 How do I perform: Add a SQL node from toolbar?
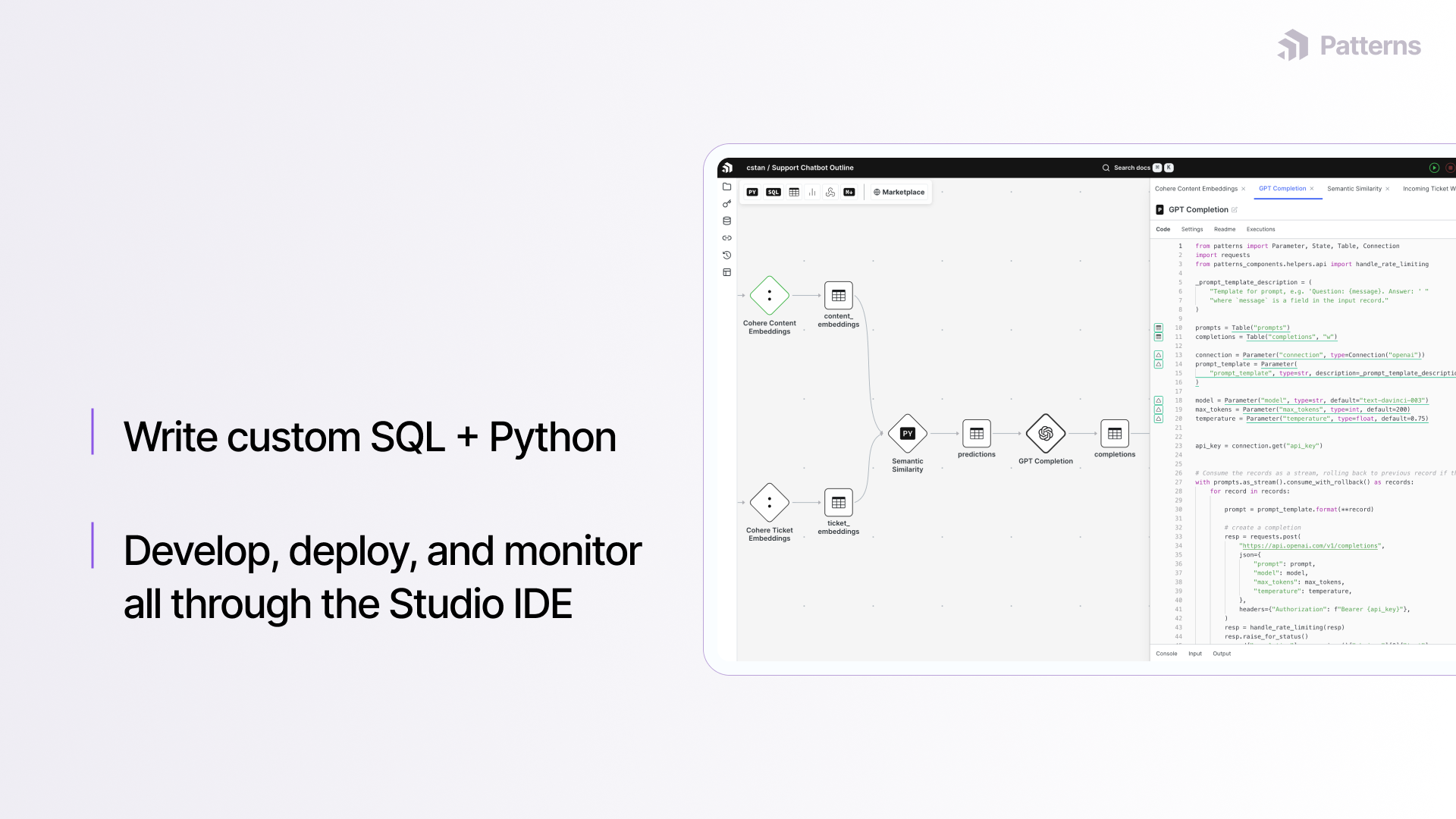tap(773, 192)
